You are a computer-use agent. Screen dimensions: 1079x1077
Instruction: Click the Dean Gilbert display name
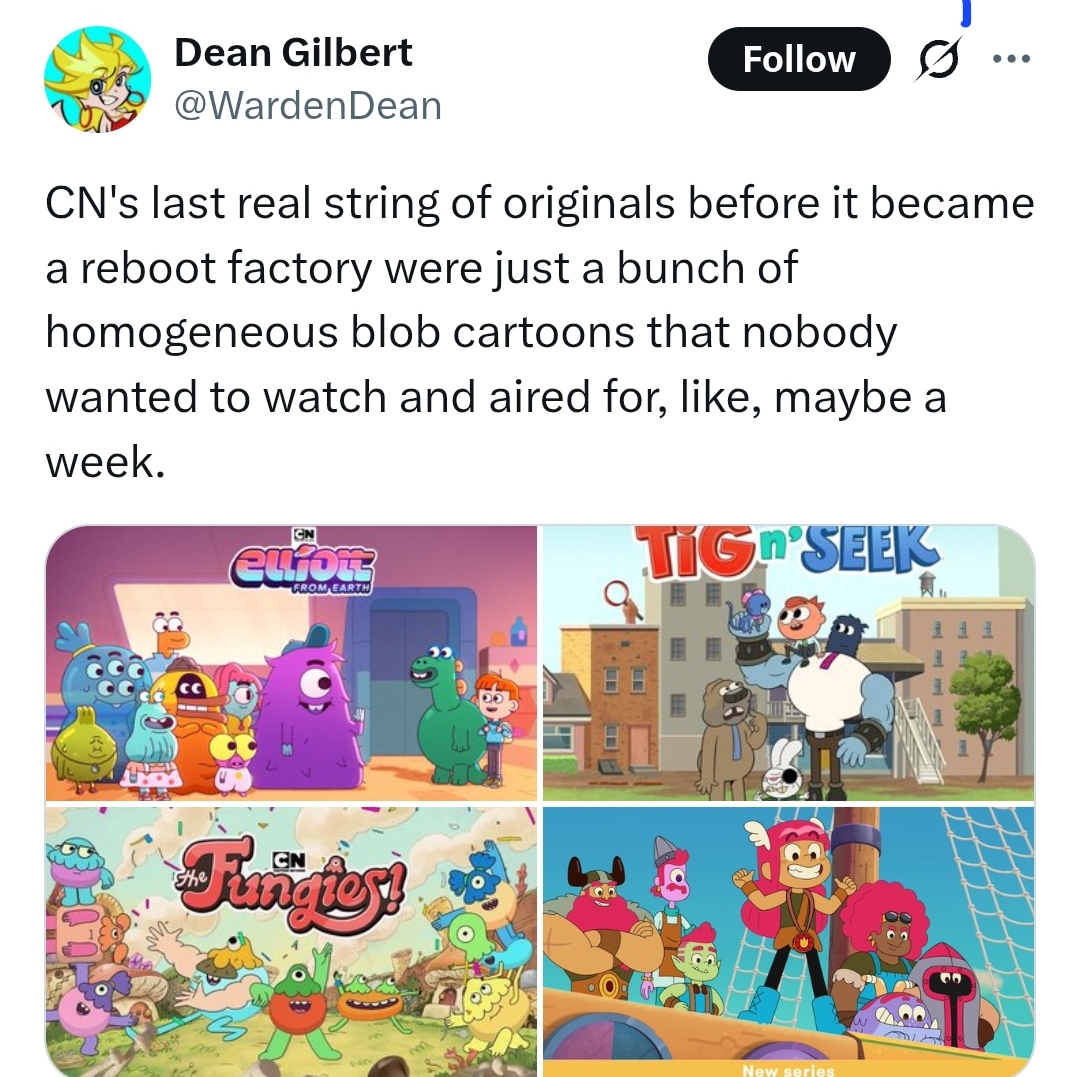[293, 52]
